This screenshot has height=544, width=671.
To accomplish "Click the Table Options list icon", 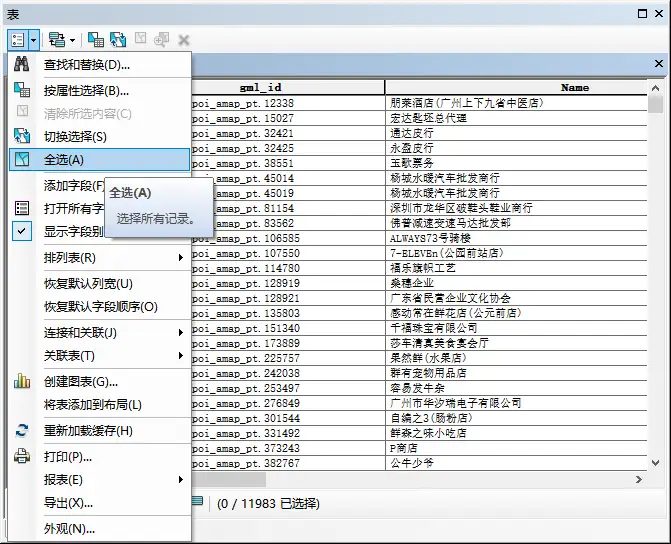I will tap(18, 40).
